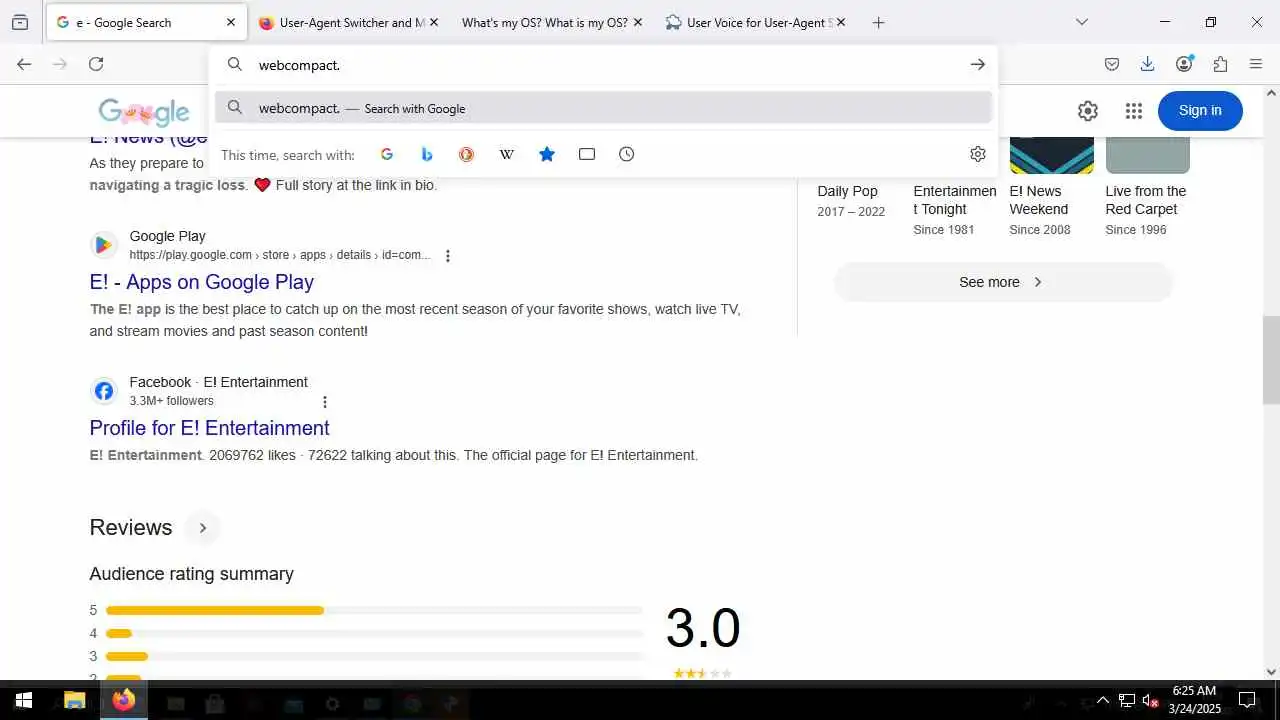1280x720 pixels.
Task: Click the Google logo
Action: pyautogui.click(x=144, y=112)
